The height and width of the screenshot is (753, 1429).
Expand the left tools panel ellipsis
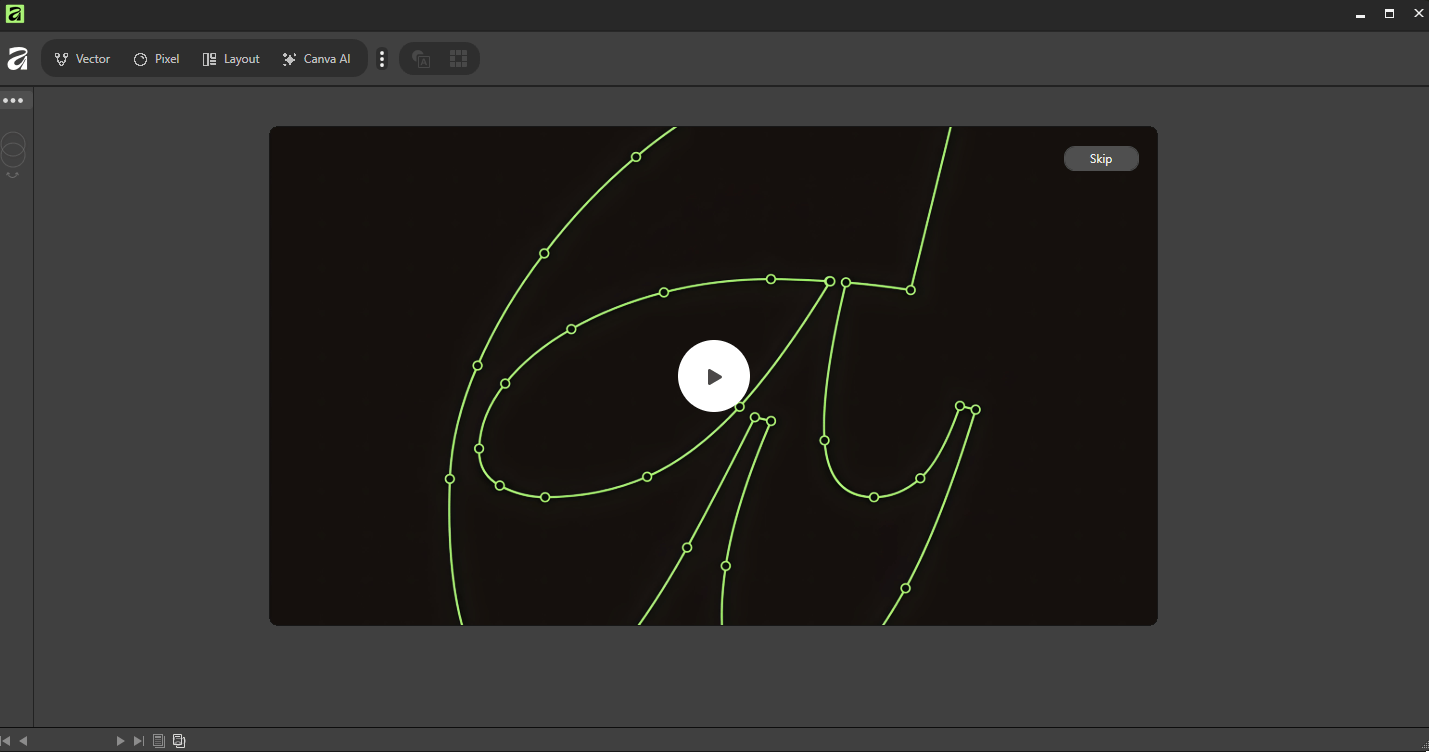(13, 100)
